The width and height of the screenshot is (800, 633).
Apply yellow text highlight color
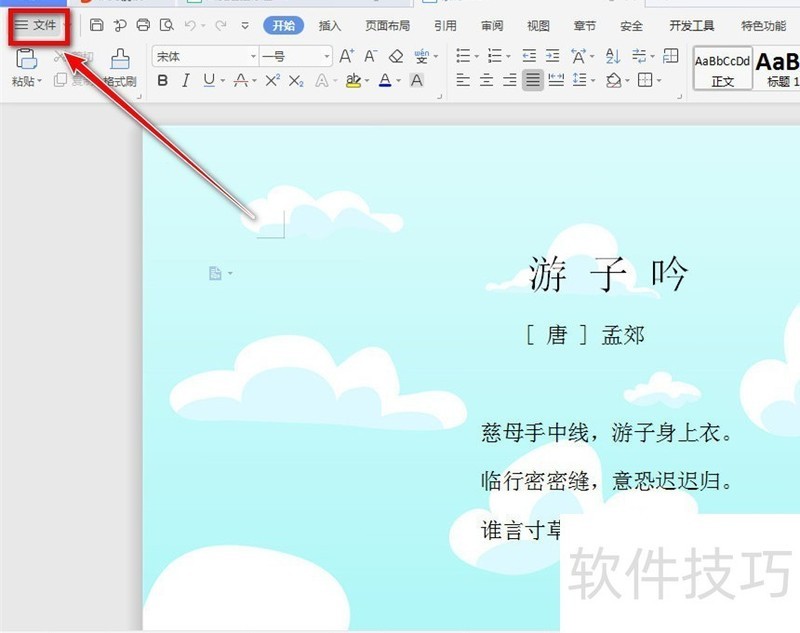353,80
